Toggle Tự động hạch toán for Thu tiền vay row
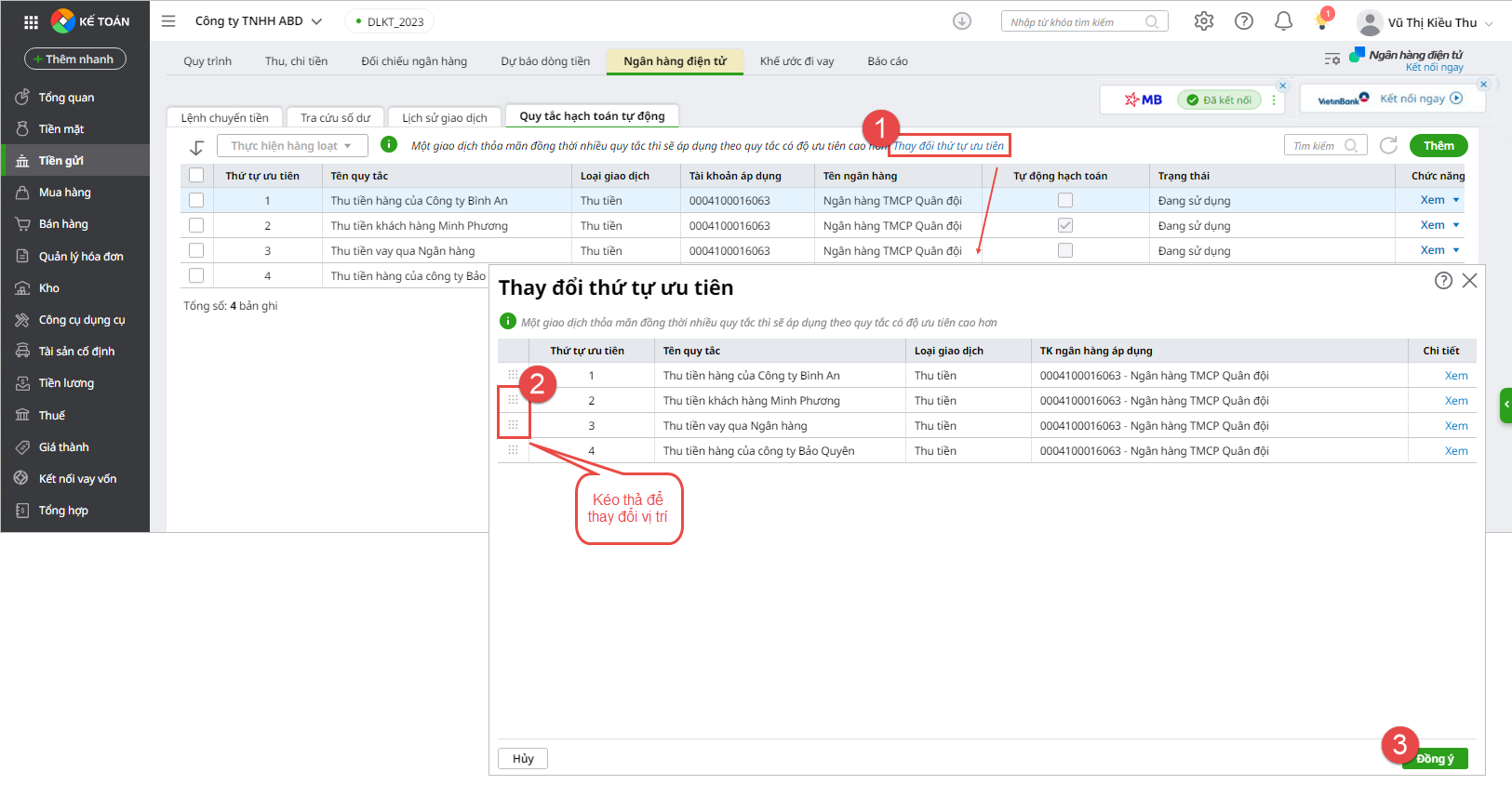The height and width of the screenshot is (785, 1512). click(x=1065, y=250)
